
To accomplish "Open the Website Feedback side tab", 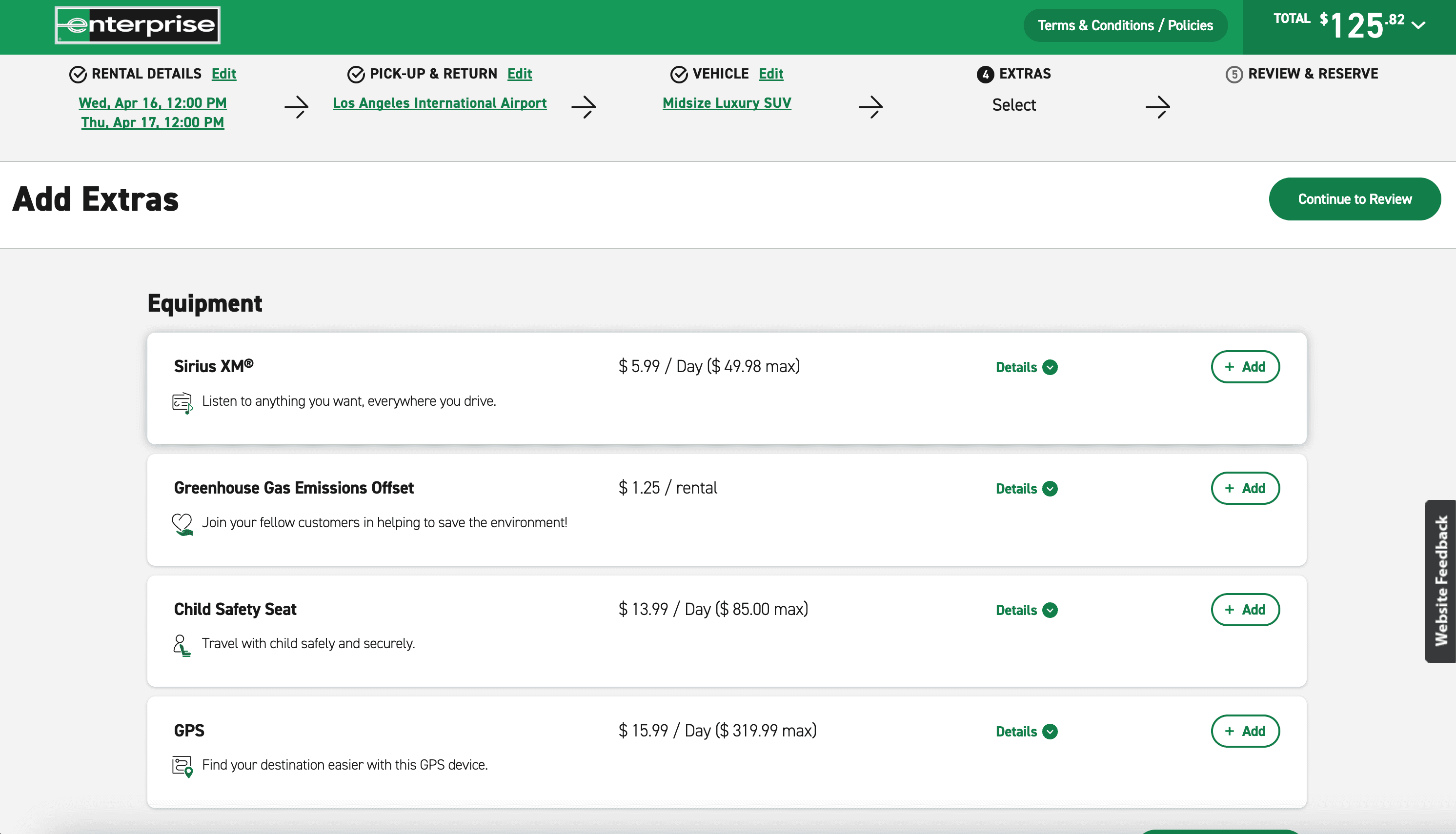I will pyautogui.click(x=1440, y=581).
